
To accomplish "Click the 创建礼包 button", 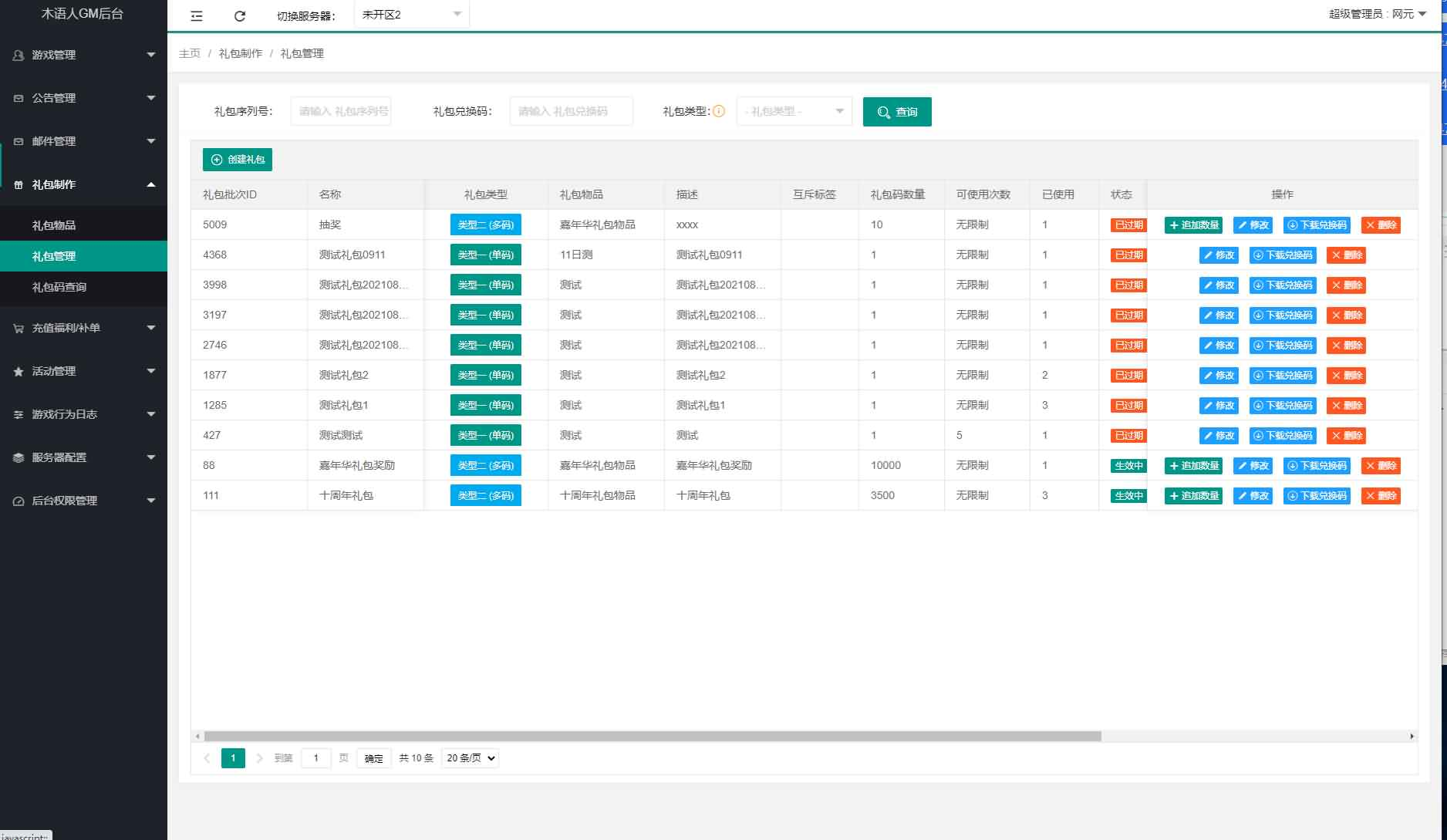I will pos(238,160).
